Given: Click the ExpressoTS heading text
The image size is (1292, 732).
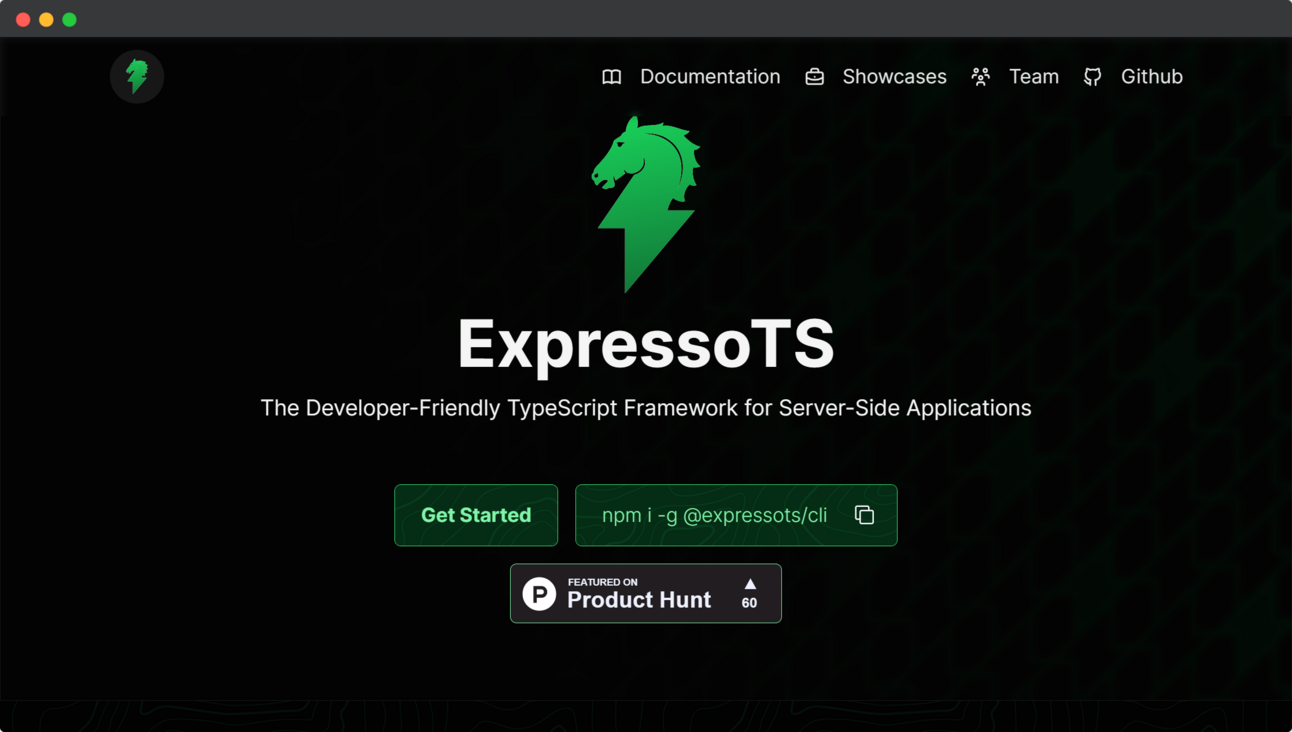Looking at the screenshot, I should (646, 344).
